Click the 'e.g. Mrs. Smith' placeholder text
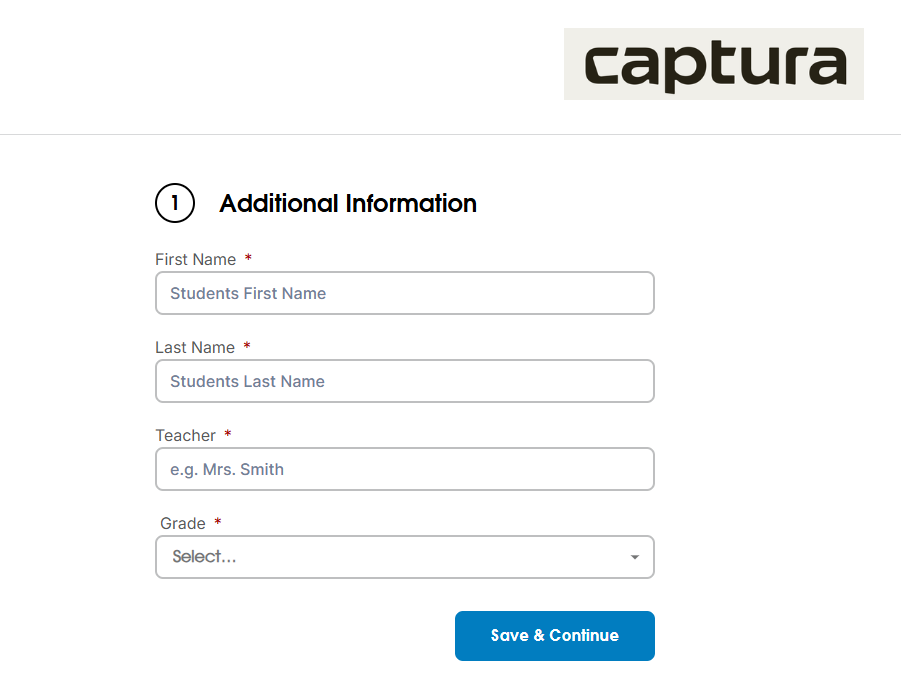This screenshot has width=901, height=689. pyautogui.click(x=227, y=469)
